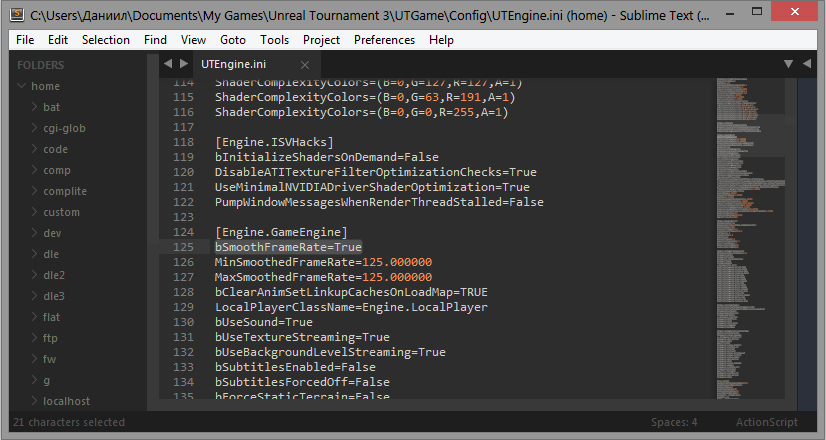Screen dimensions: 826x440
Task: Select the flat folder
Action: (x=52, y=317)
